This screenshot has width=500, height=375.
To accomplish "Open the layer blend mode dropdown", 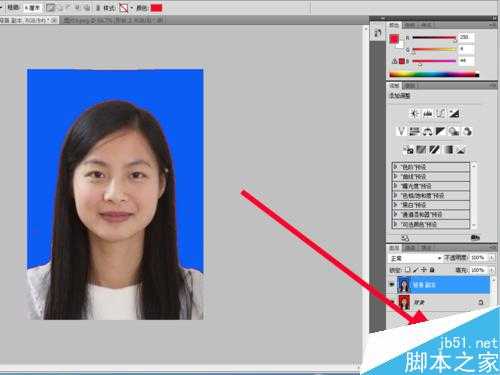I will click(415, 258).
